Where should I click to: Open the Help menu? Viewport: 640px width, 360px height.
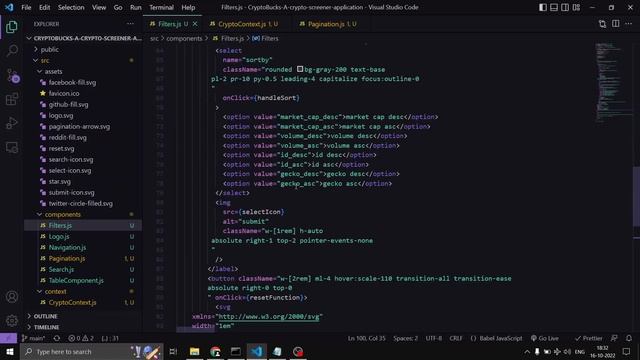[x=188, y=7]
